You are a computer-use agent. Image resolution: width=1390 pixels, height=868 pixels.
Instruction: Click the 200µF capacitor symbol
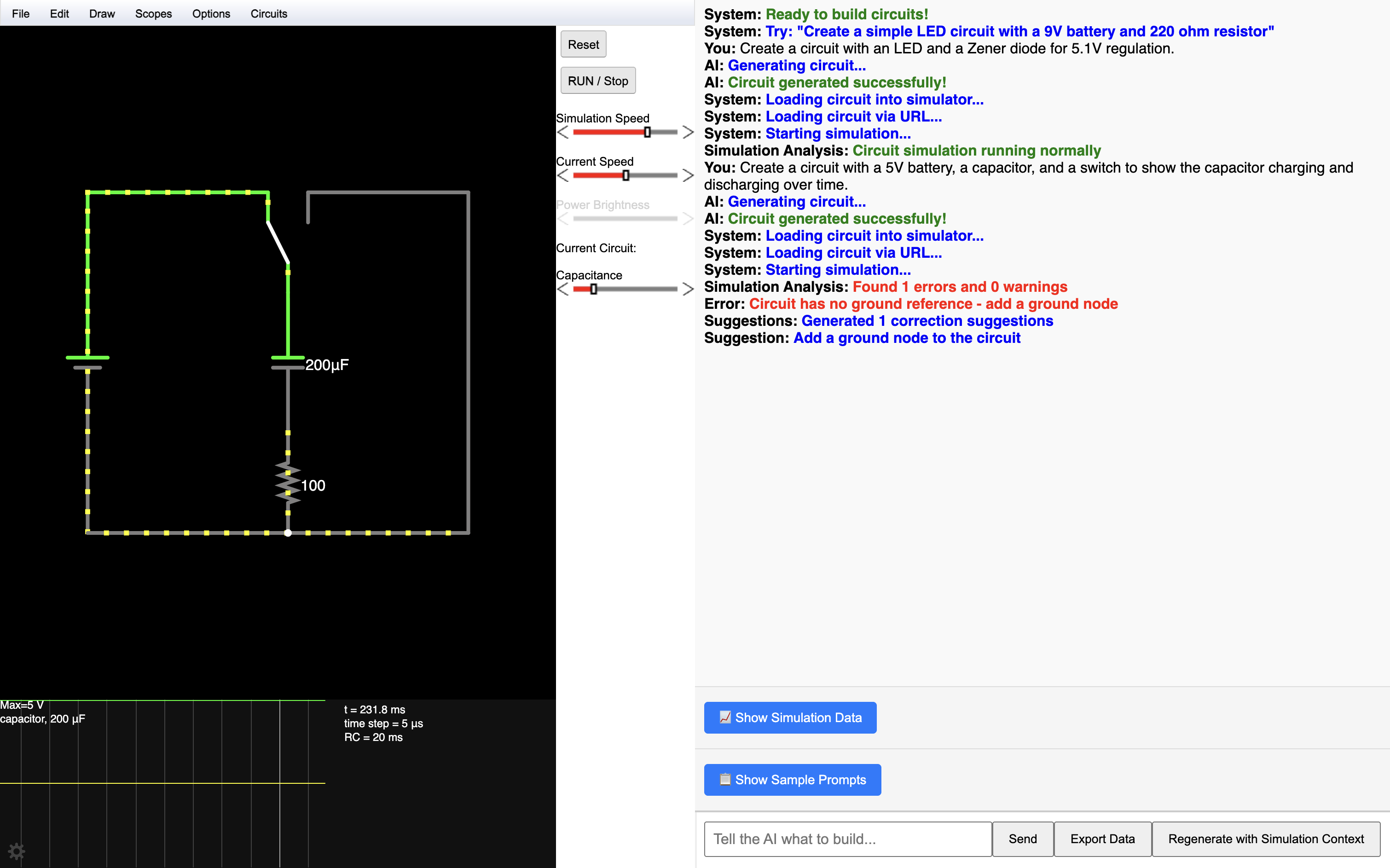pyautogui.click(x=288, y=363)
